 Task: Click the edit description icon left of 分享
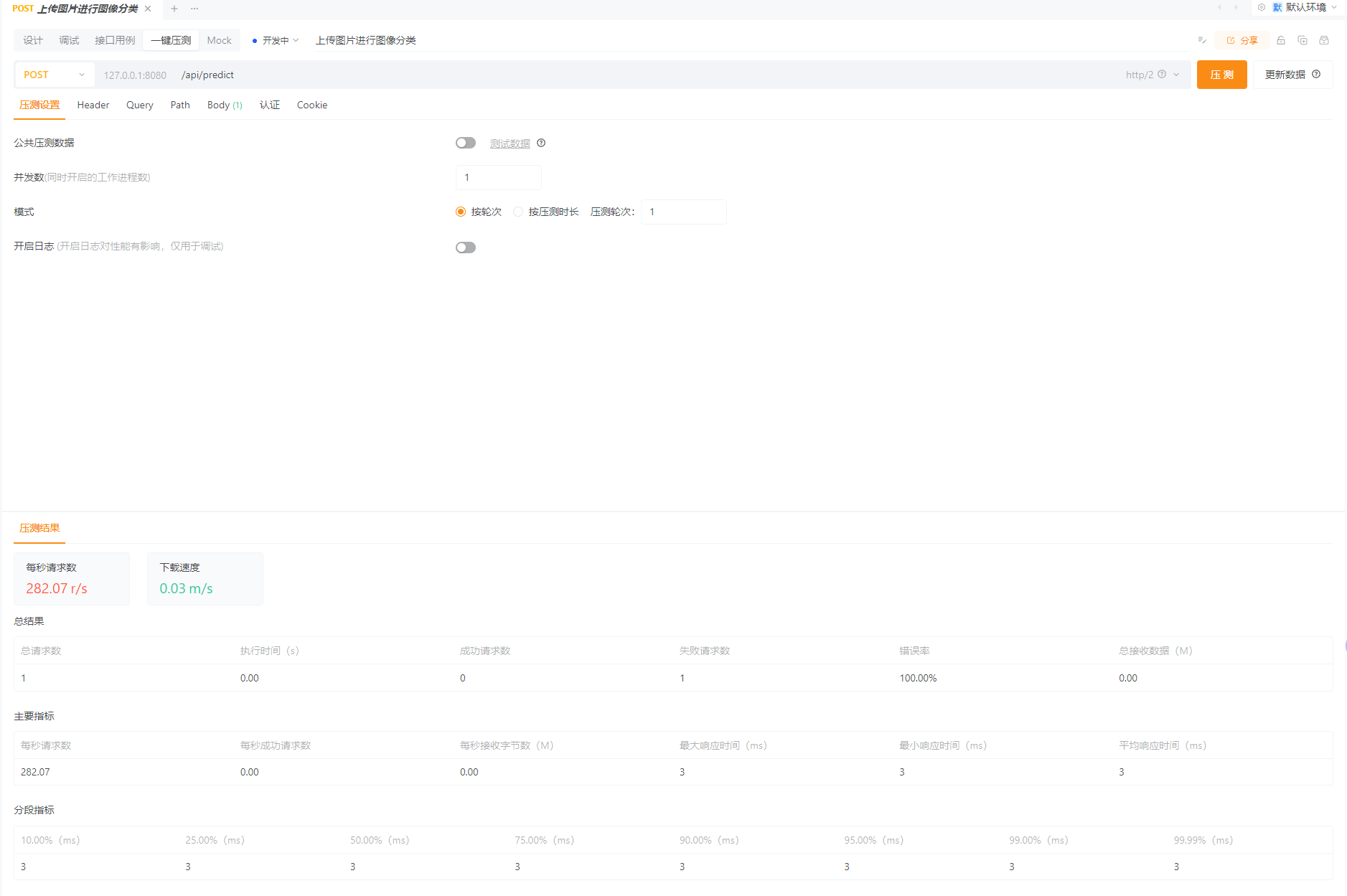pos(1202,40)
